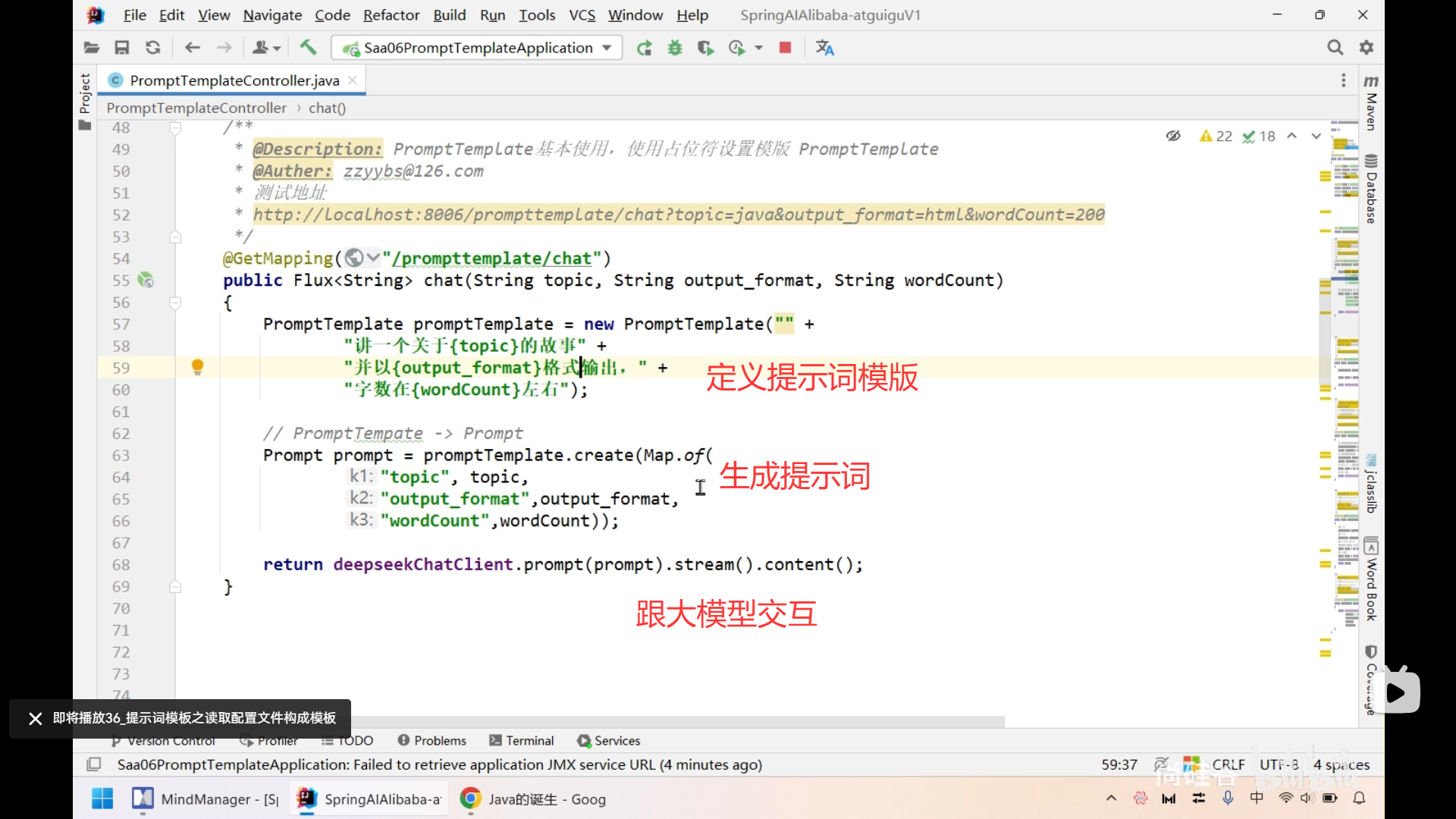Open the Refactor menu

391,15
